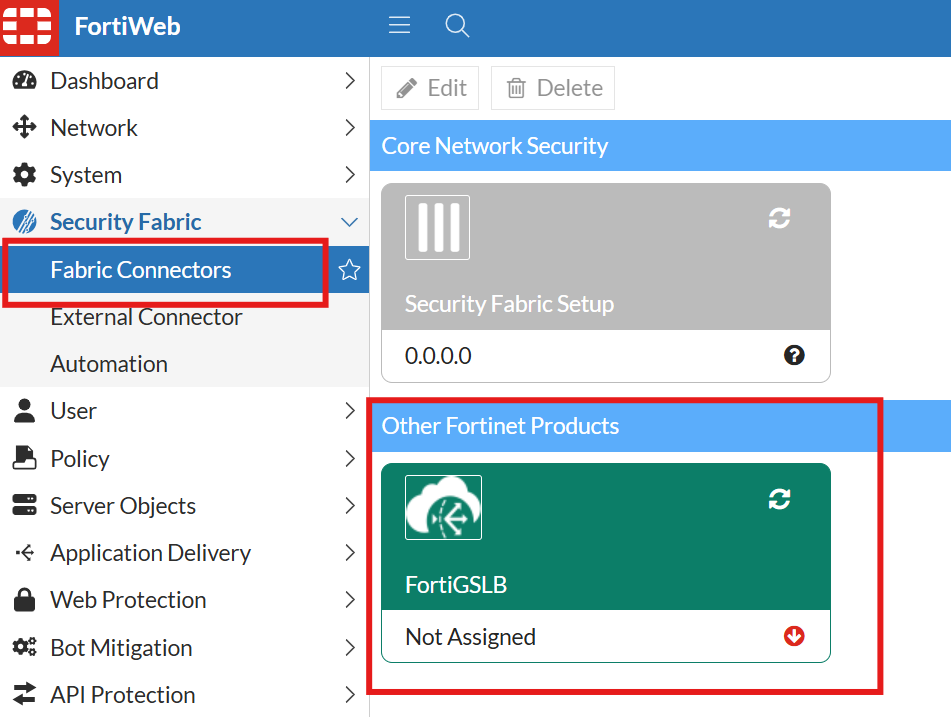Expand the Server Objects chevron

350,505
